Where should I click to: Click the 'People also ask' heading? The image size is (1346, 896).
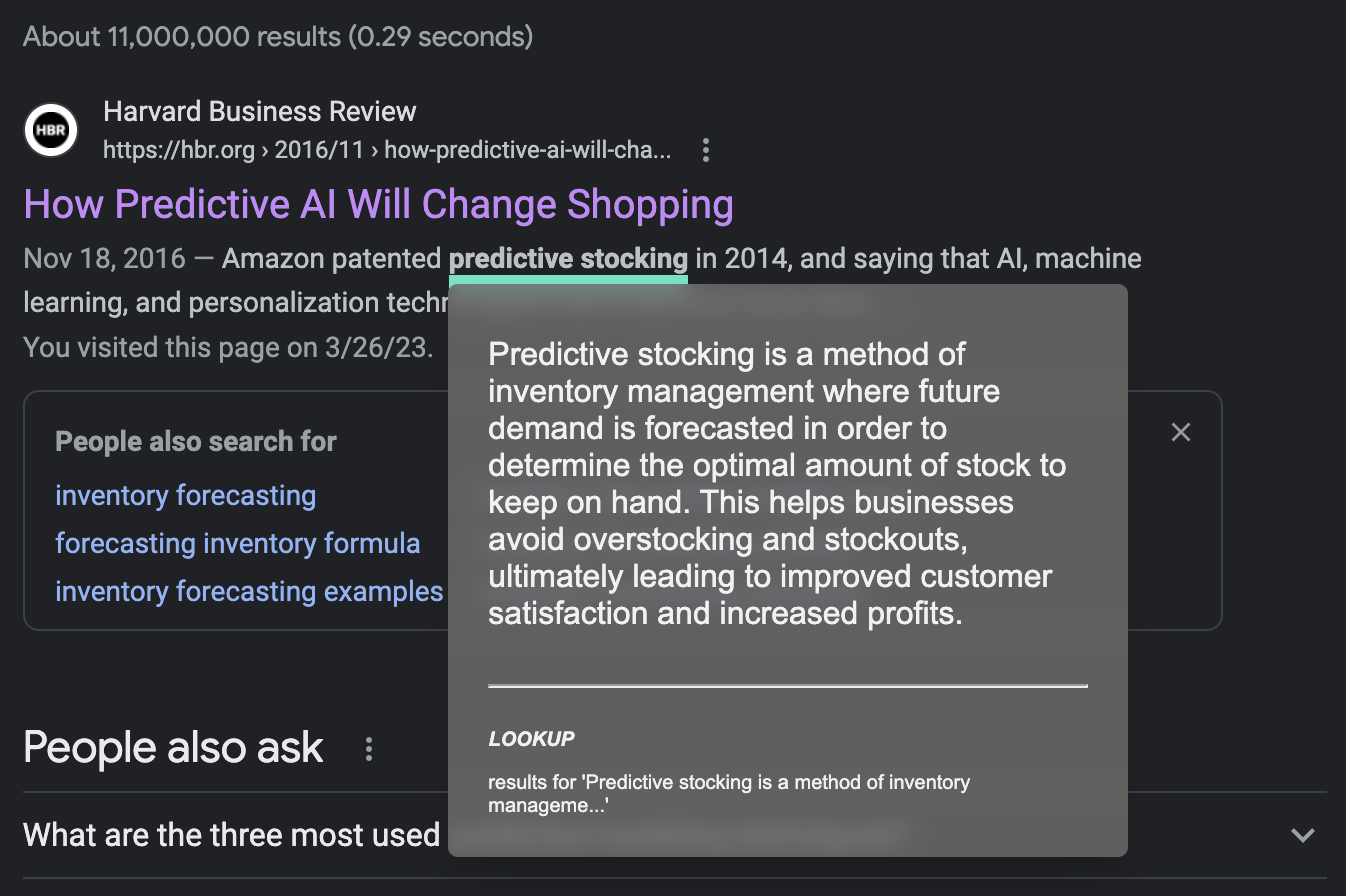173,748
